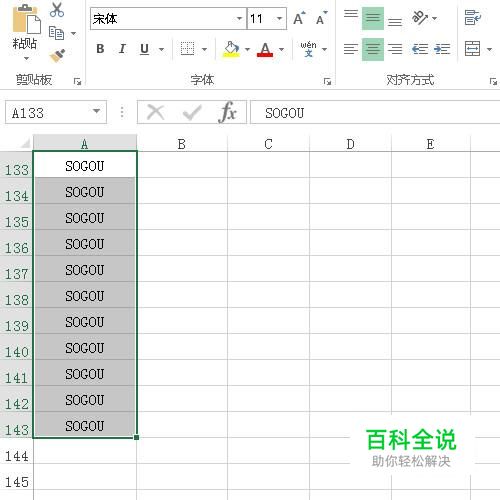
Task: Toggle Bold formatting
Action: coord(100,49)
